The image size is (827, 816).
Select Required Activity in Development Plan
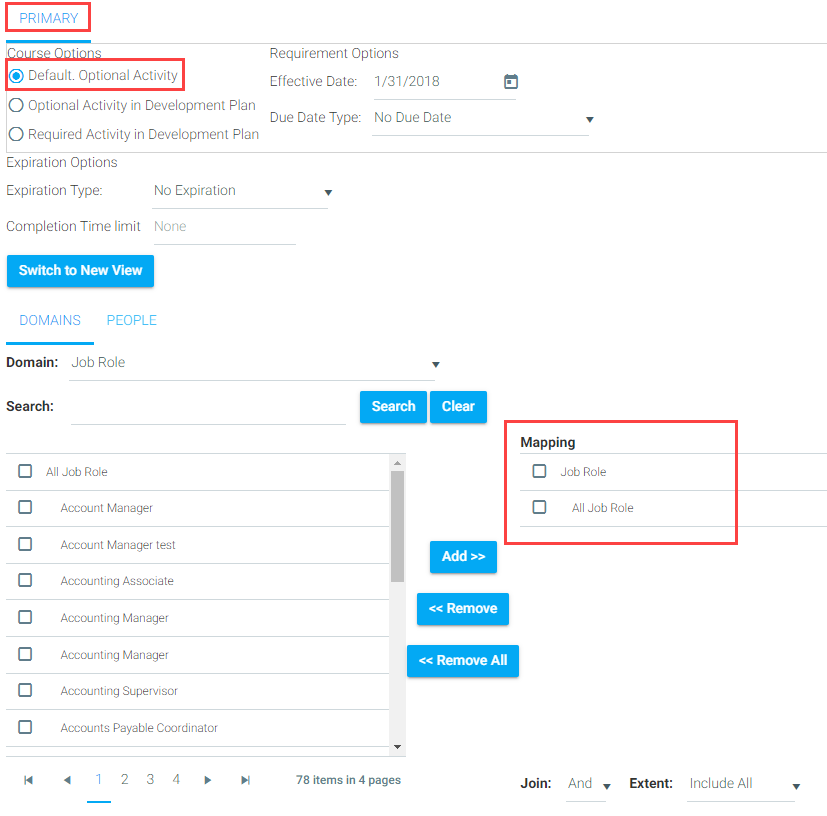[x=16, y=134]
